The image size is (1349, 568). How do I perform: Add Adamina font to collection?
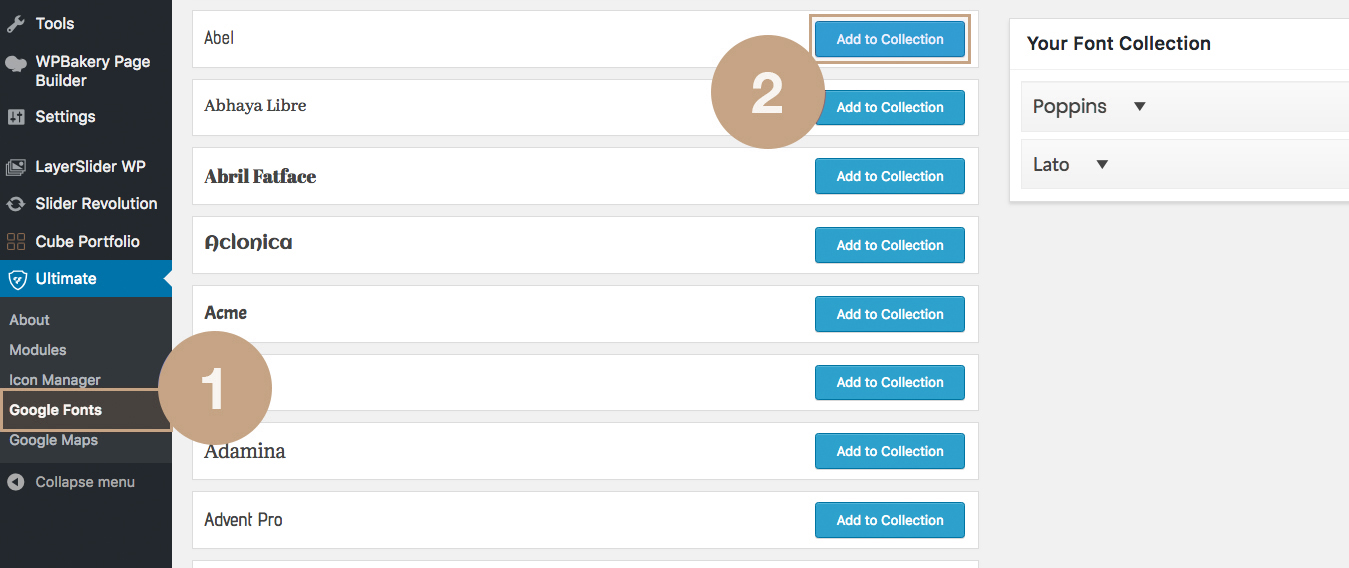[890, 451]
